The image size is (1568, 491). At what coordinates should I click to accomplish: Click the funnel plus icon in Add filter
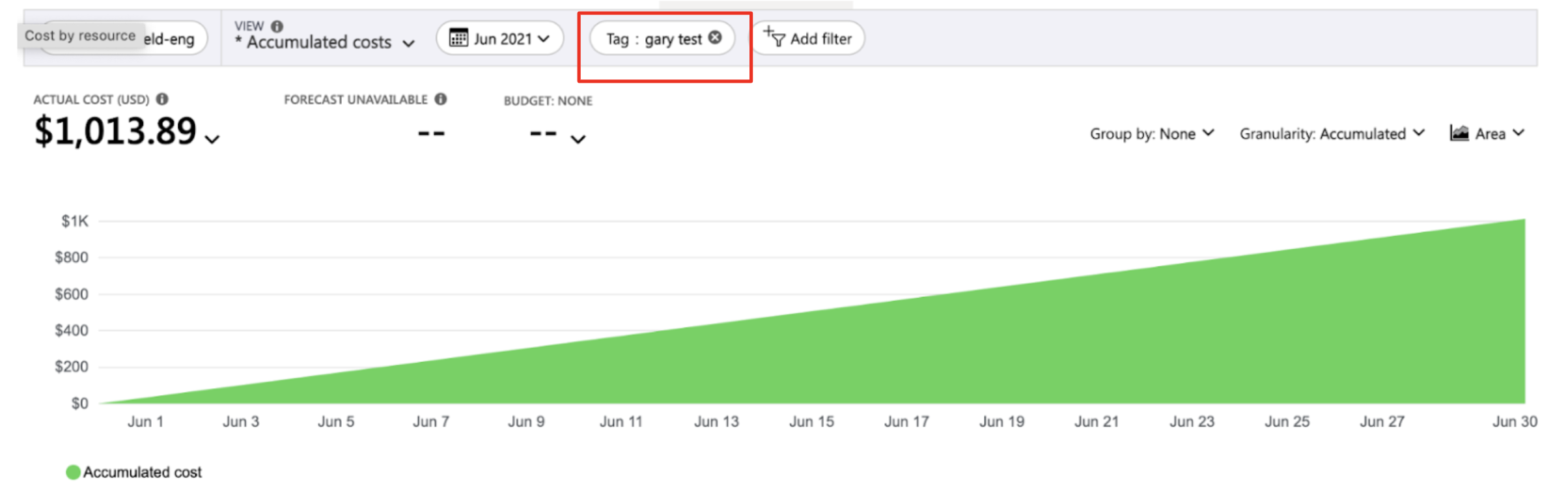774,36
